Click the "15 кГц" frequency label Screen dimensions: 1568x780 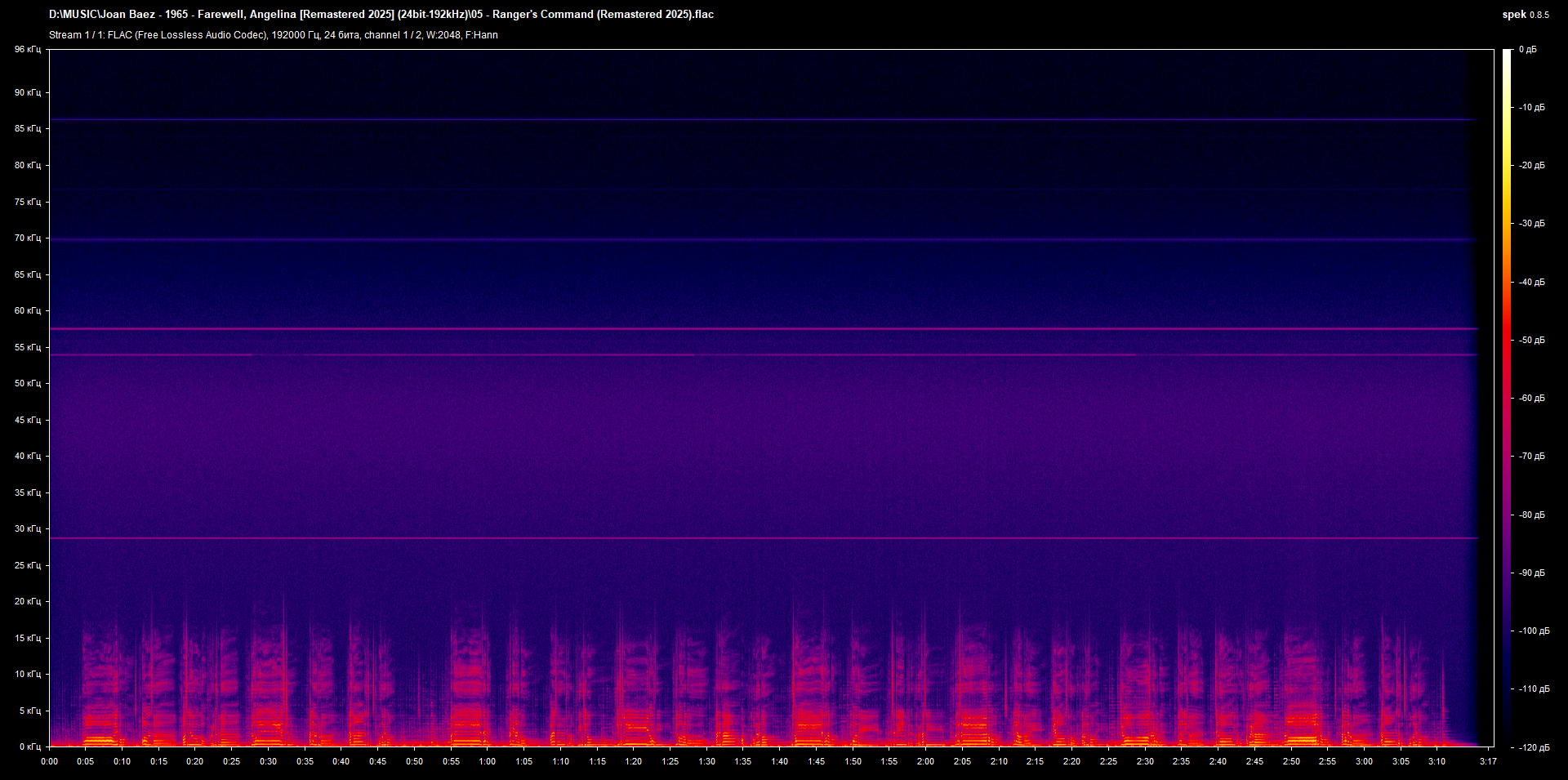[28, 639]
